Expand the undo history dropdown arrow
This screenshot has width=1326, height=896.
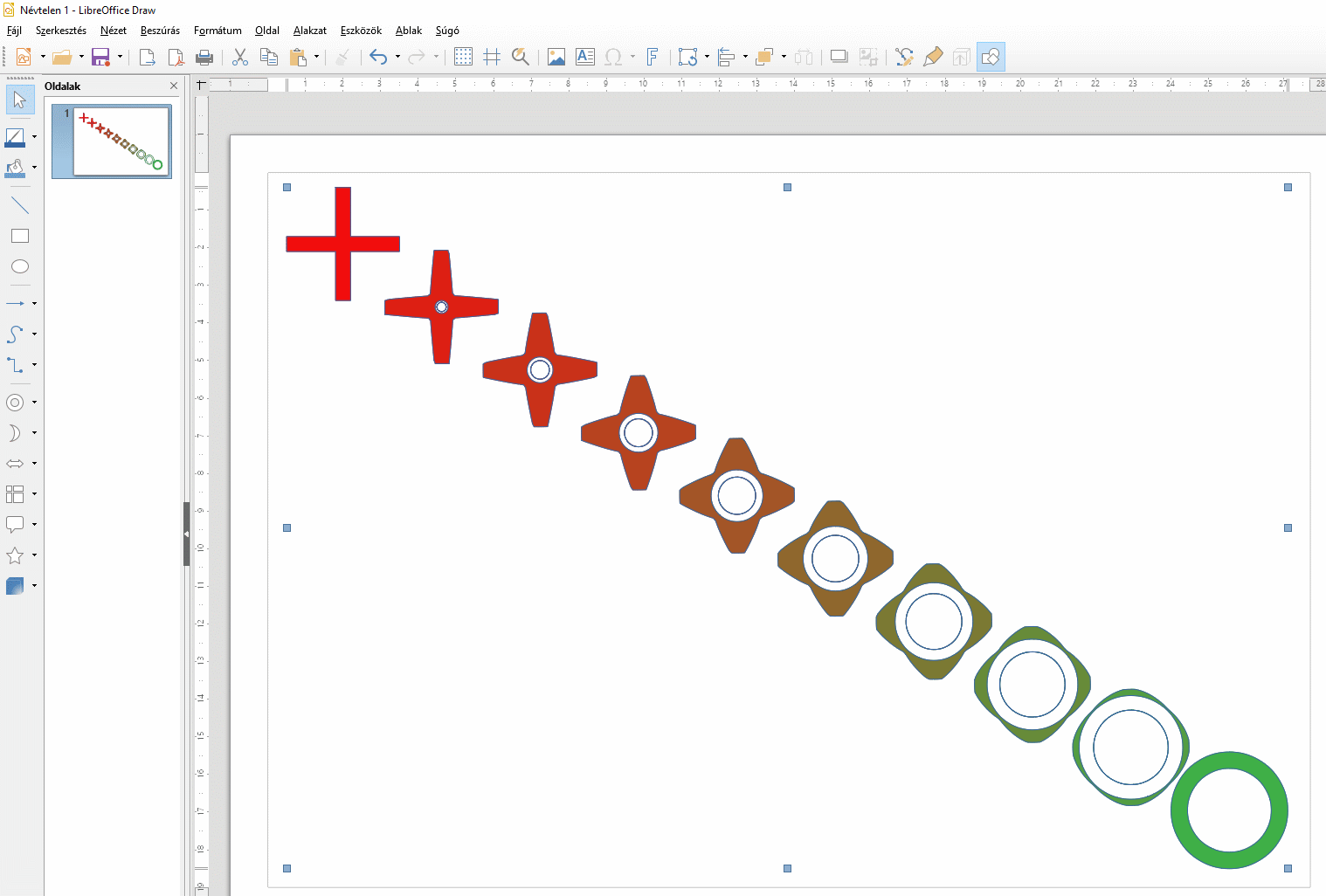pyautogui.click(x=397, y=58)
